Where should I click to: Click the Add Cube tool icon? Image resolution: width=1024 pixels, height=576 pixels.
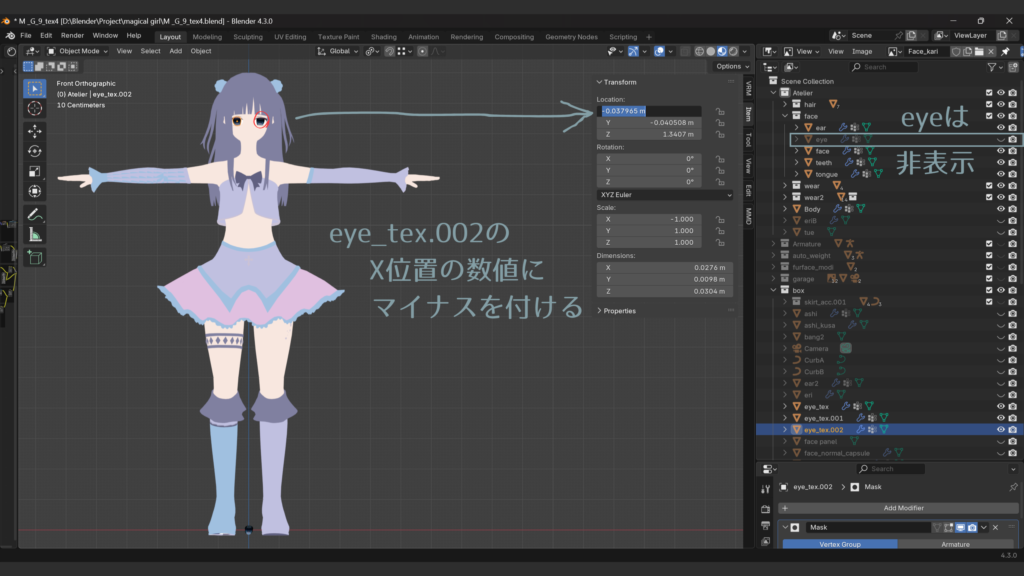click(x=35, y=257)
